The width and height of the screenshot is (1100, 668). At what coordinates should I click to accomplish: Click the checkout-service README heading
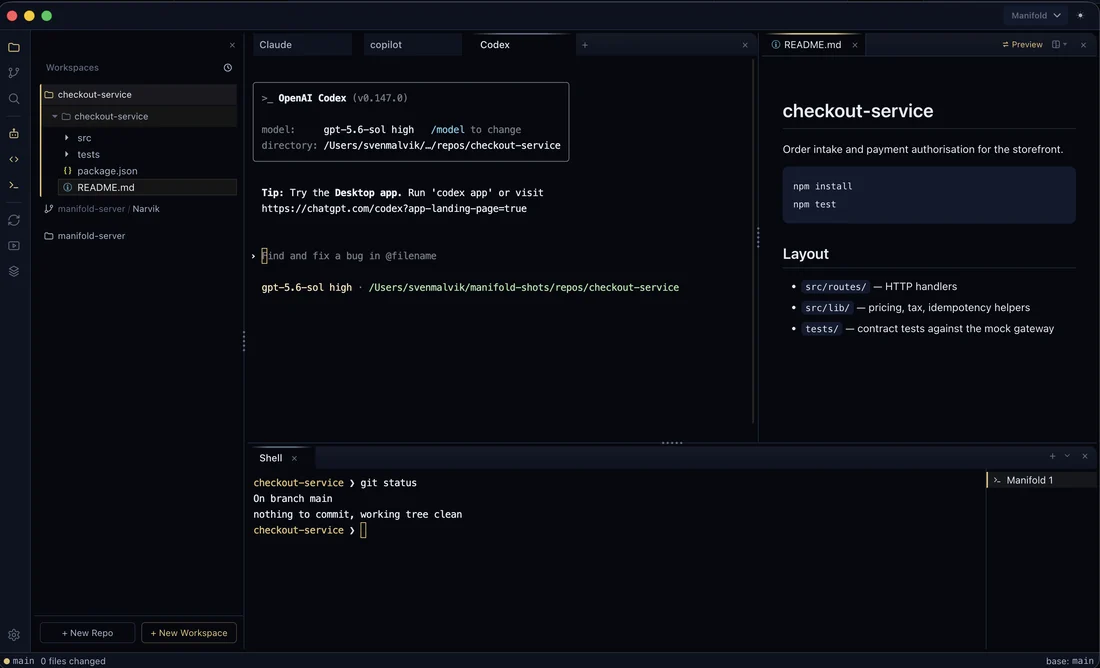pos(858,111)
